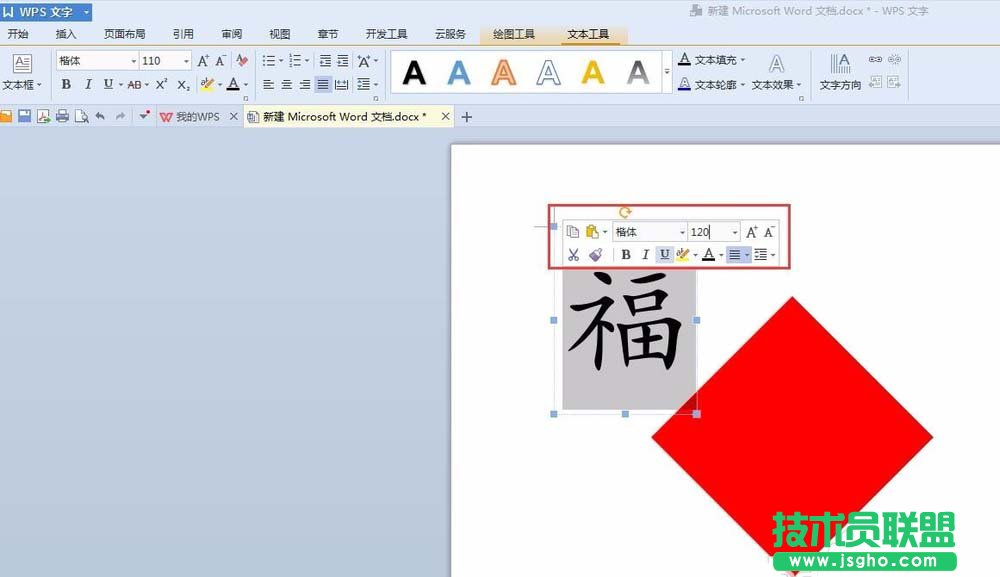Screen dimensions: 1000x577
Task: Click the format painter brush in mini toolbar
Action: point(596,254)
